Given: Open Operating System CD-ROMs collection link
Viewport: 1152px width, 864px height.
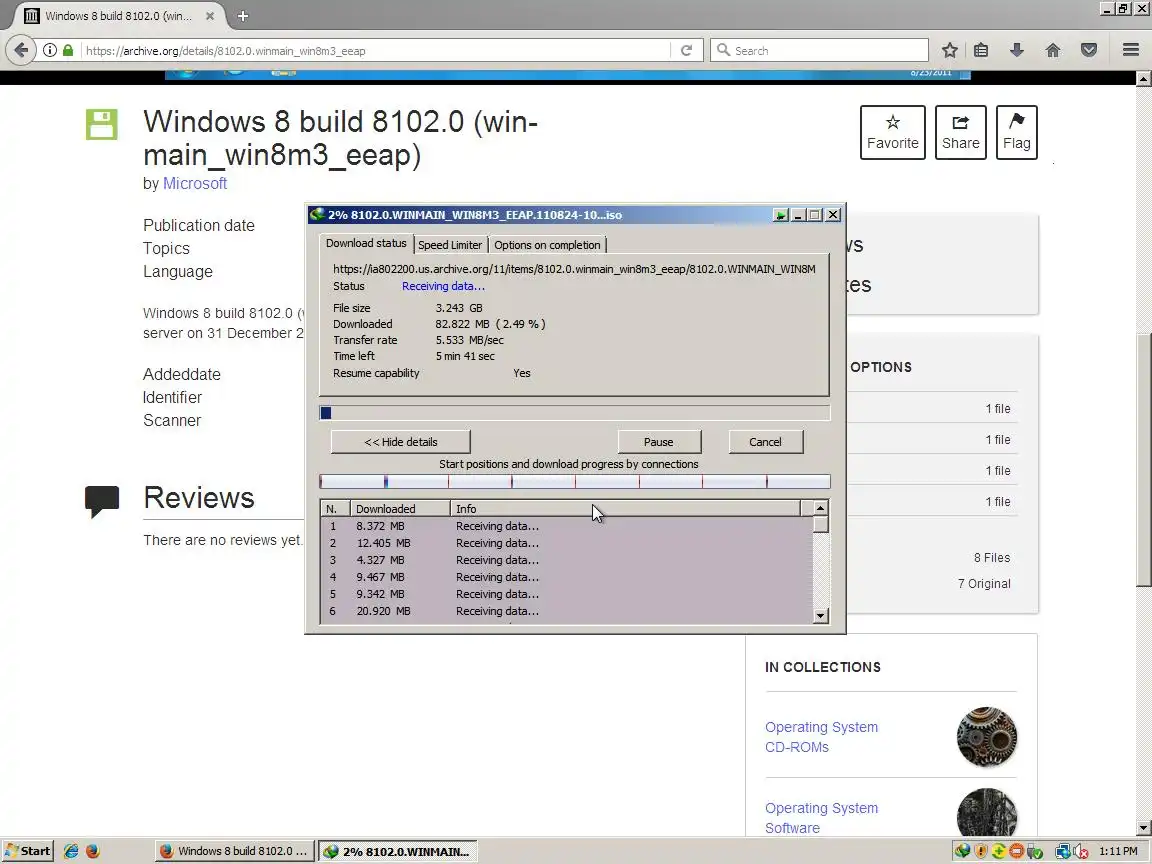Looking at the screenshot, I should 821,737.
